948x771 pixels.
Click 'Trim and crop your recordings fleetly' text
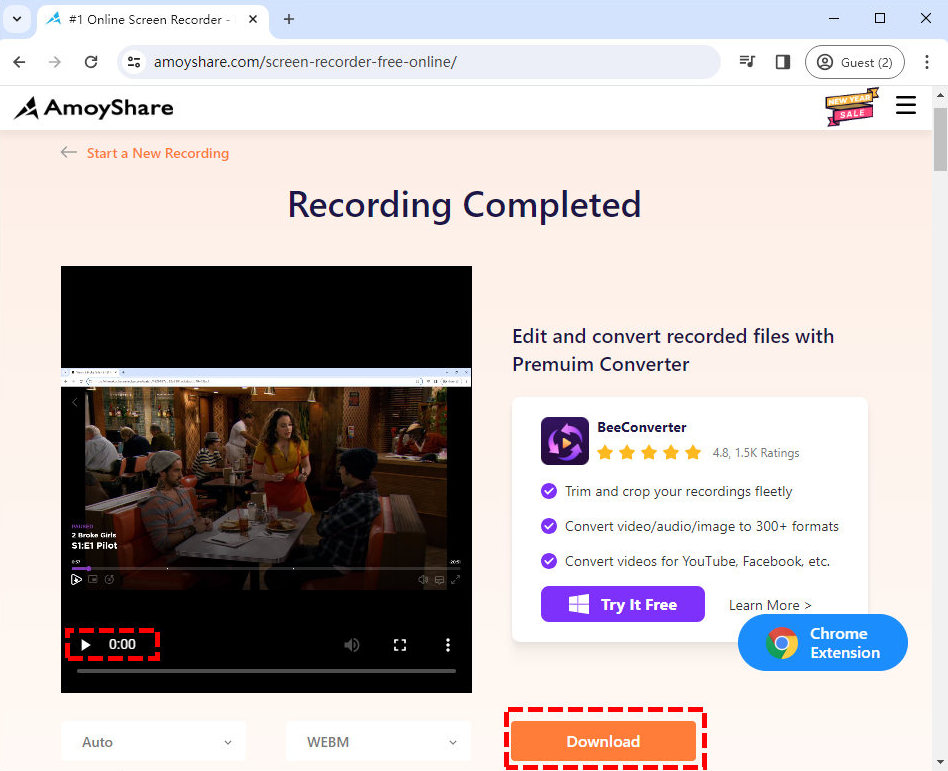click(678, 491)
